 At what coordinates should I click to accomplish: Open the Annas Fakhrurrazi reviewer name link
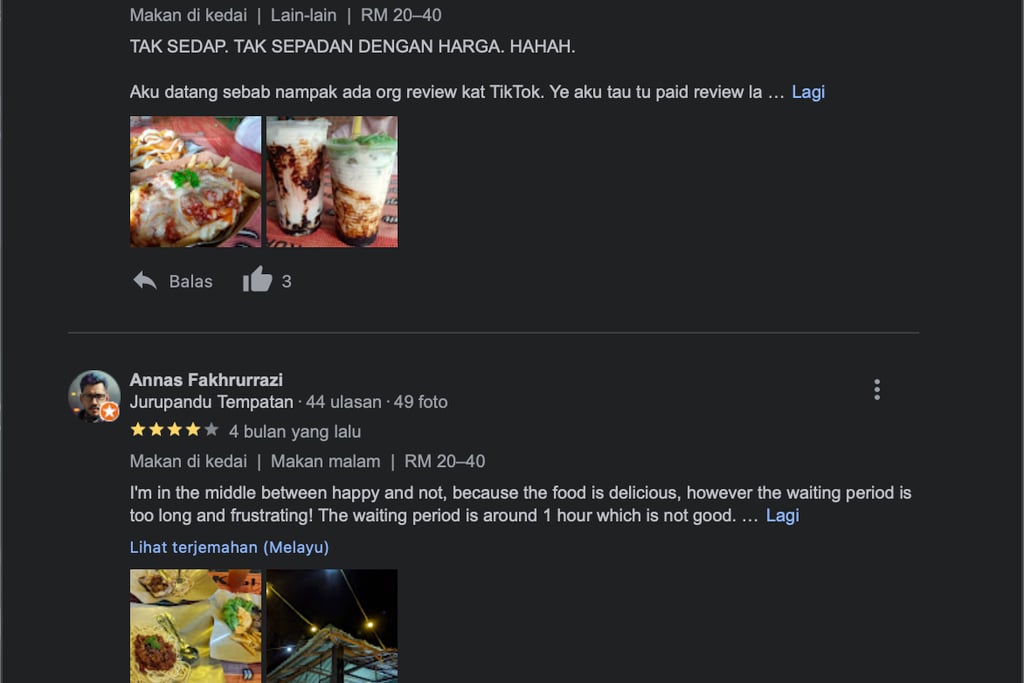206,380
